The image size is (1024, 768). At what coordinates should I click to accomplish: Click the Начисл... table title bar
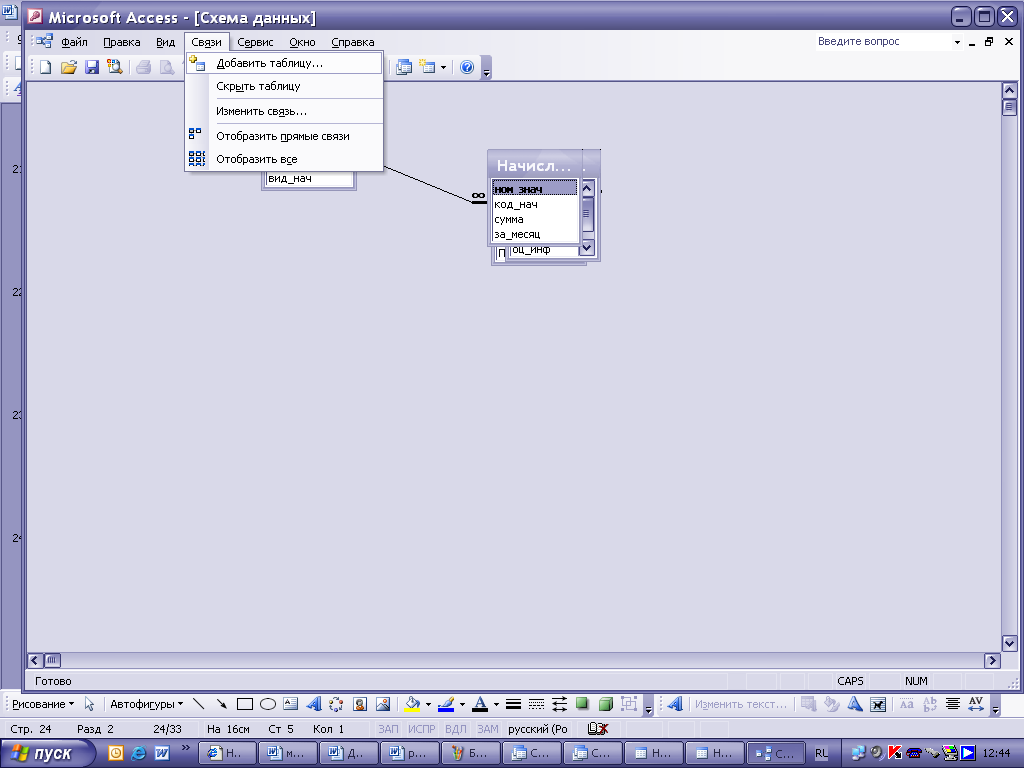pyautogui.click(x=535, y=165)
